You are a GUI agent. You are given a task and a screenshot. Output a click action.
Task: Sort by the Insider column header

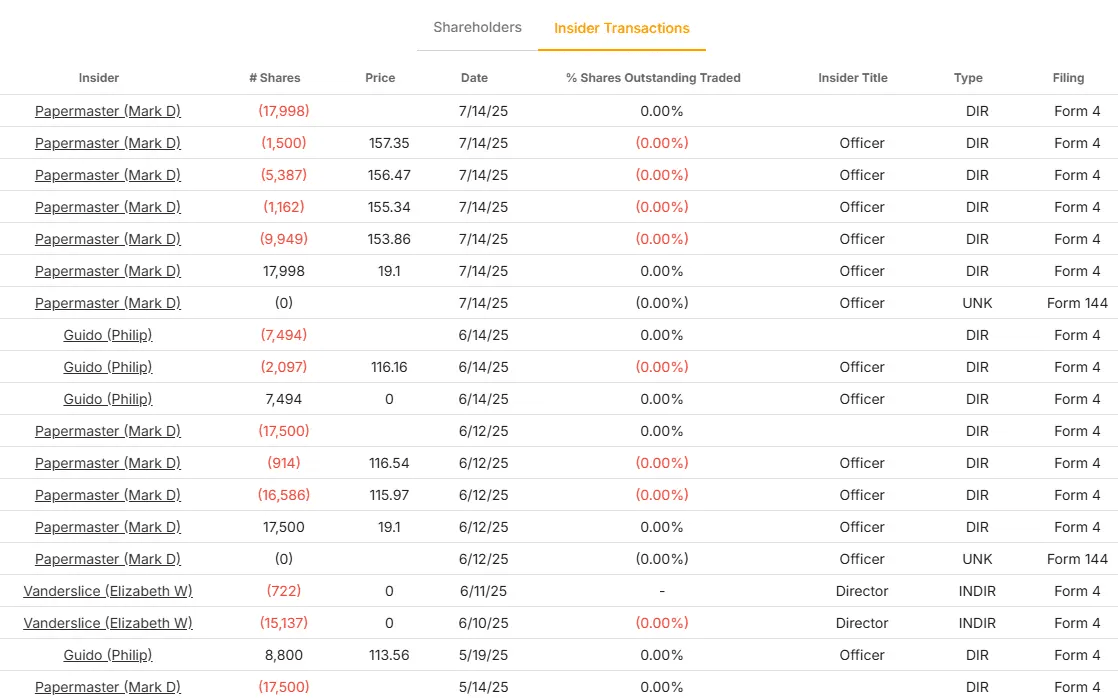[x=99, y=78]
